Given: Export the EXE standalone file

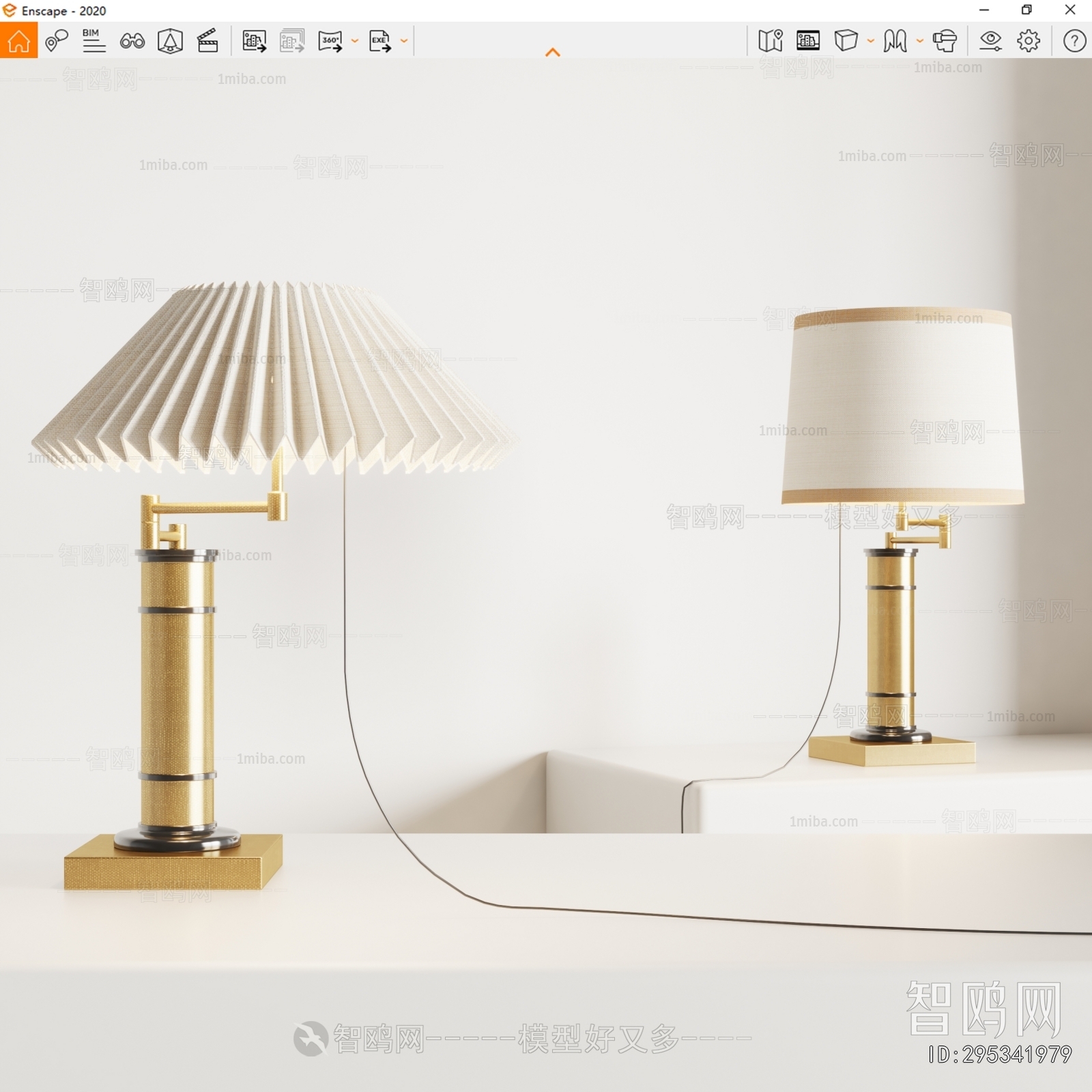Looking at the screenshot, I should [380, 41].
